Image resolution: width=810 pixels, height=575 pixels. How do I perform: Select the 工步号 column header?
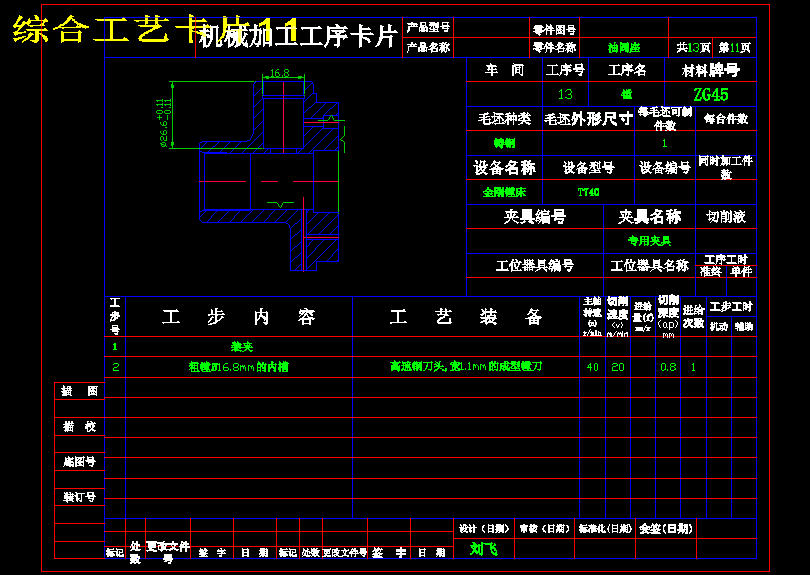tap(115, 316)
